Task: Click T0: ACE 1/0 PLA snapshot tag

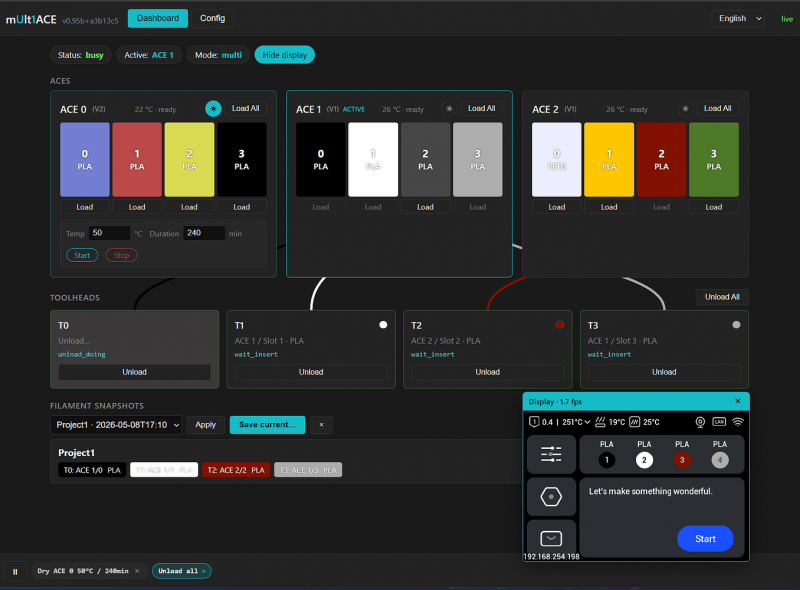Action: click(92, 470)
